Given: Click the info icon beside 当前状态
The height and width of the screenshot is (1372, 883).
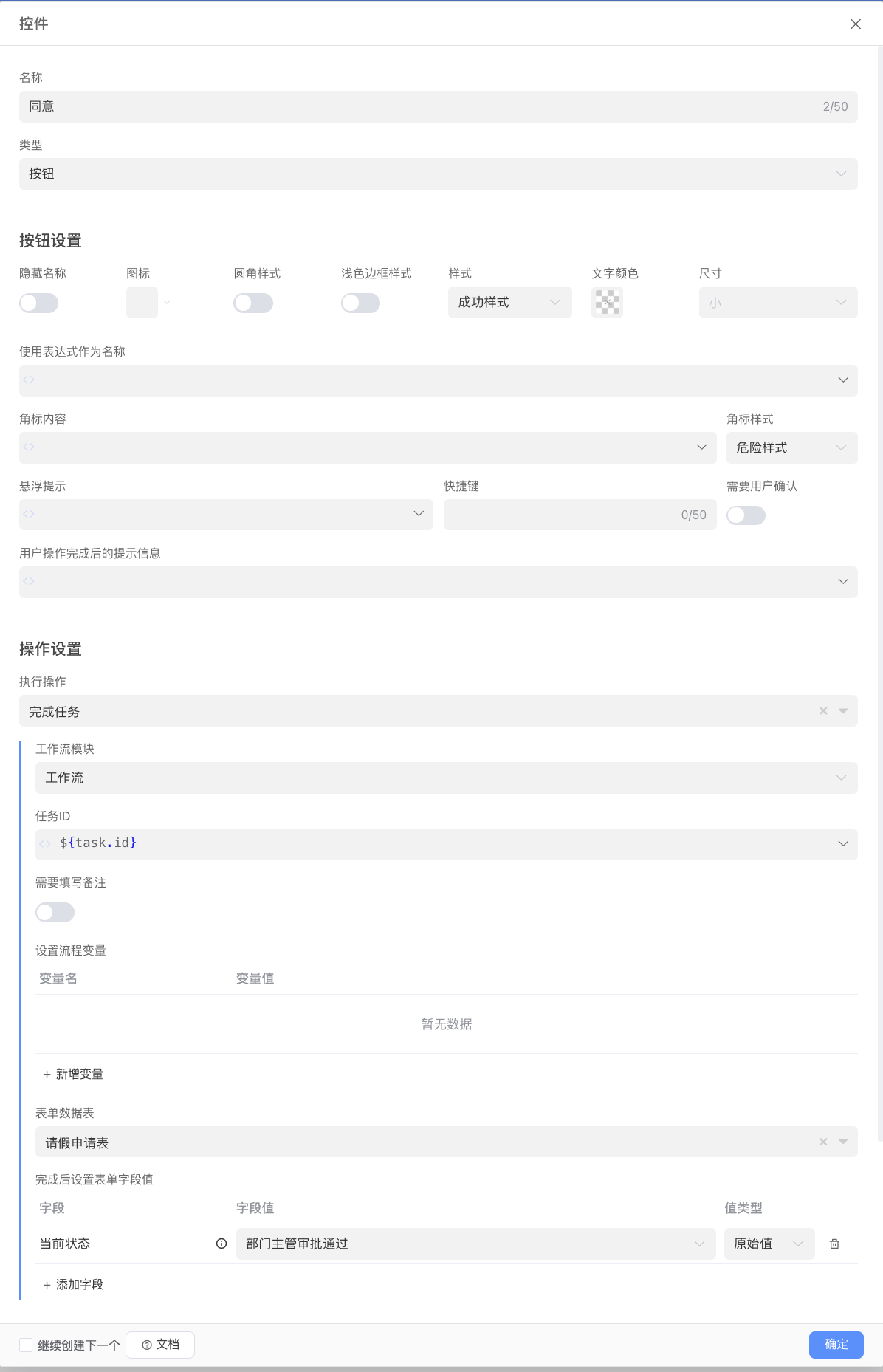Looking at the screenshot, I should point(221,1244).
